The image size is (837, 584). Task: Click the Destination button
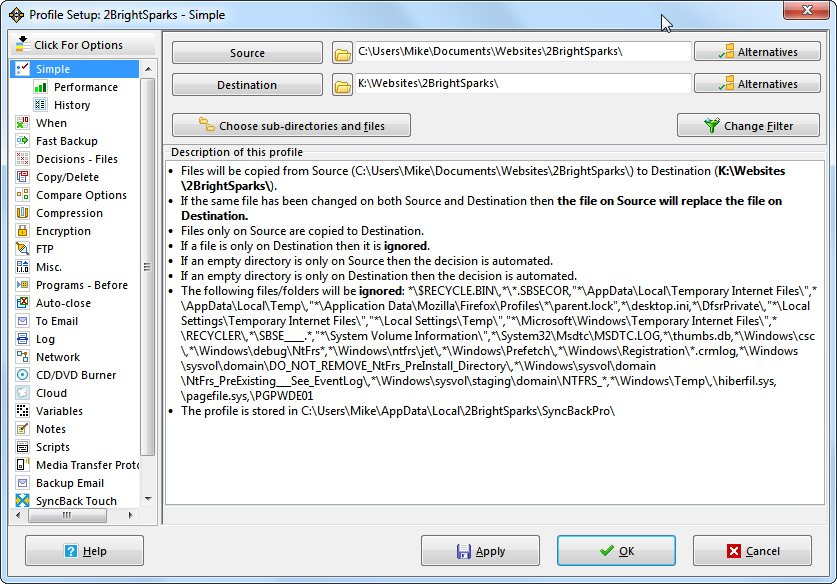tap(247, 85)
